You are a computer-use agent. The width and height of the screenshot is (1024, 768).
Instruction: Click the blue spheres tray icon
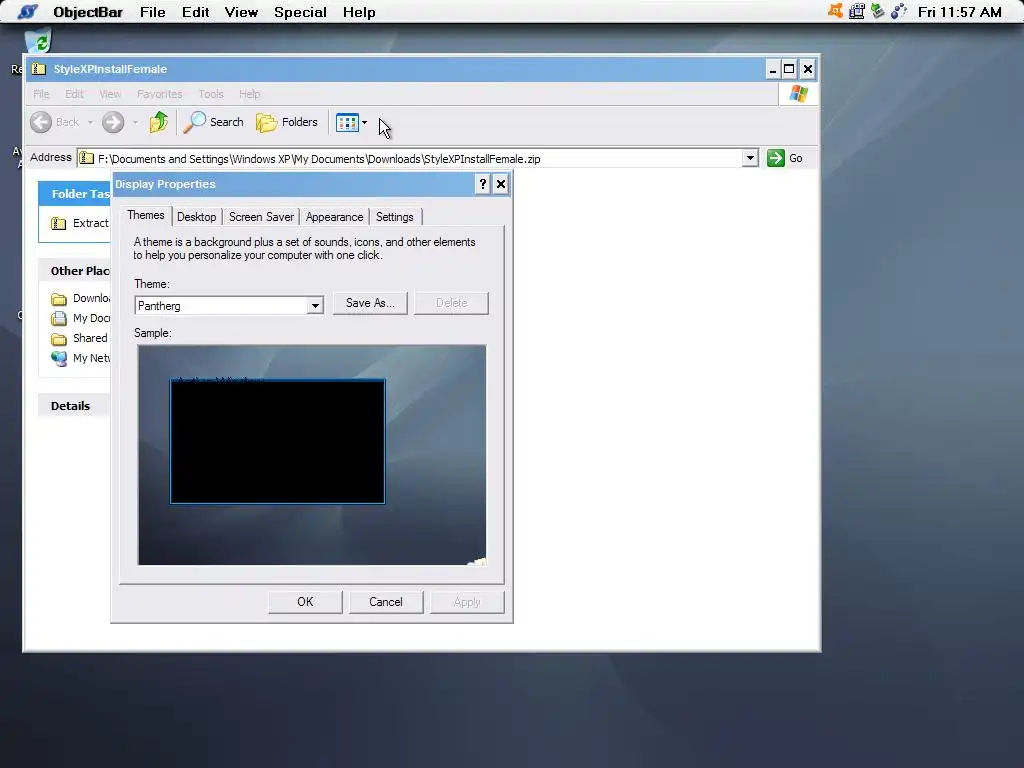tap(899, 11)
